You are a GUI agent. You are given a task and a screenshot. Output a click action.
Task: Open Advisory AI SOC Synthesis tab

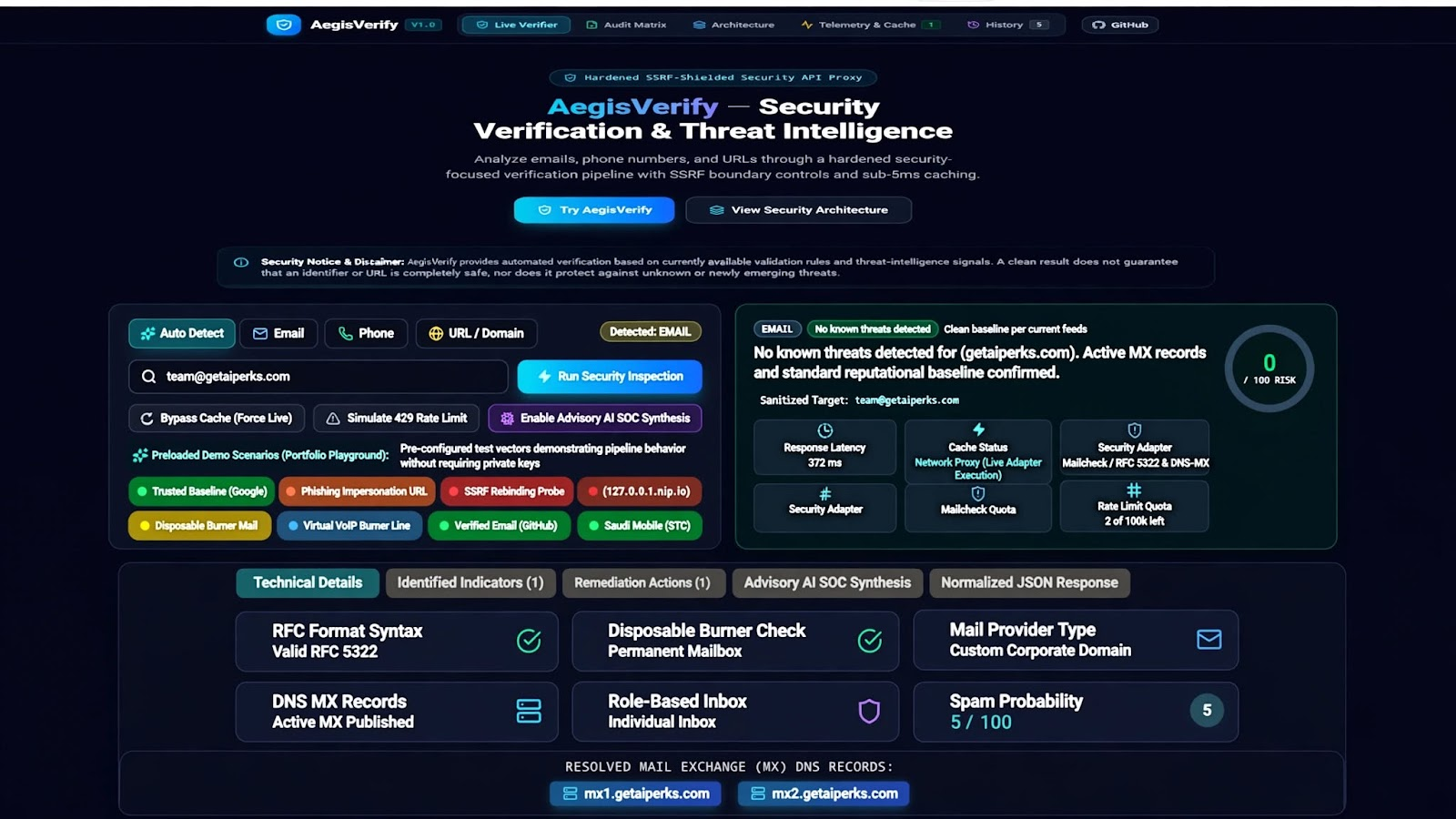827,583
